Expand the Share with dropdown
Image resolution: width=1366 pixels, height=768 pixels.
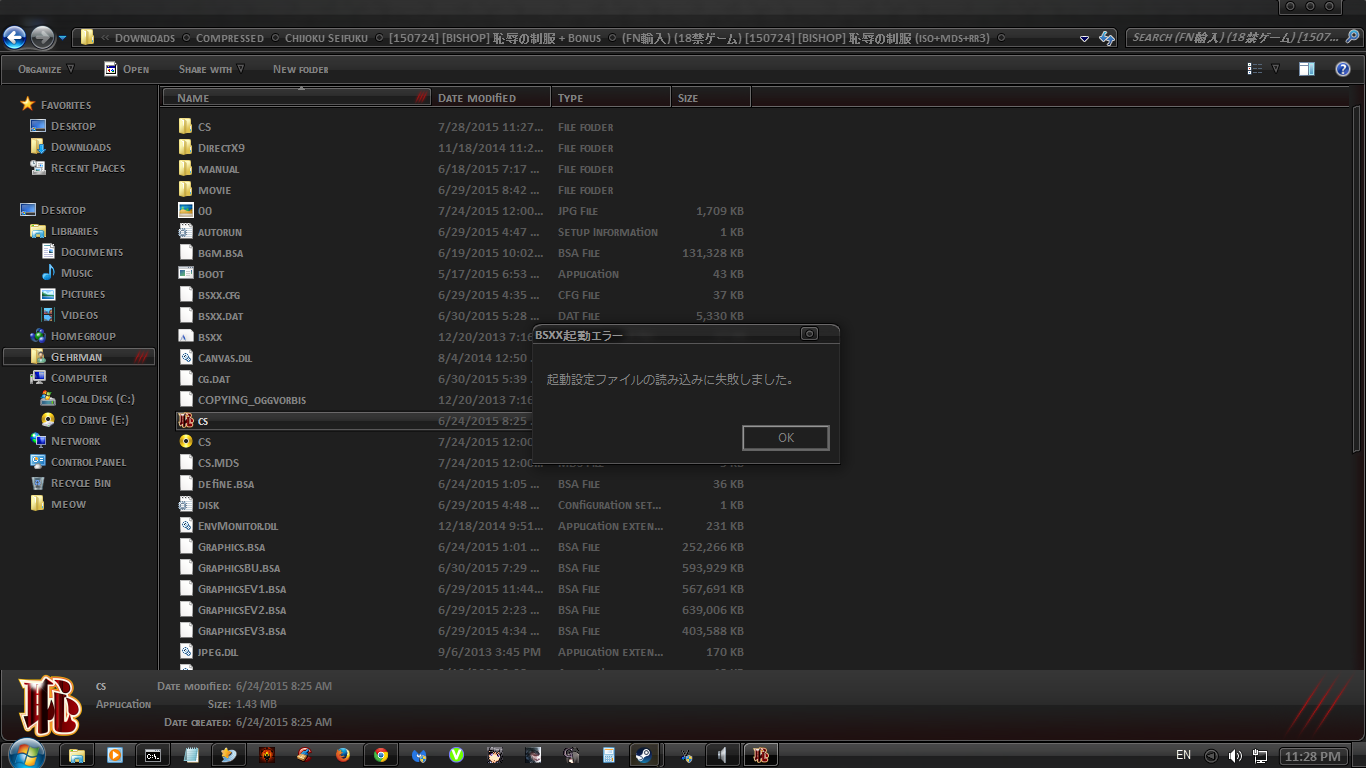(211, 69)
